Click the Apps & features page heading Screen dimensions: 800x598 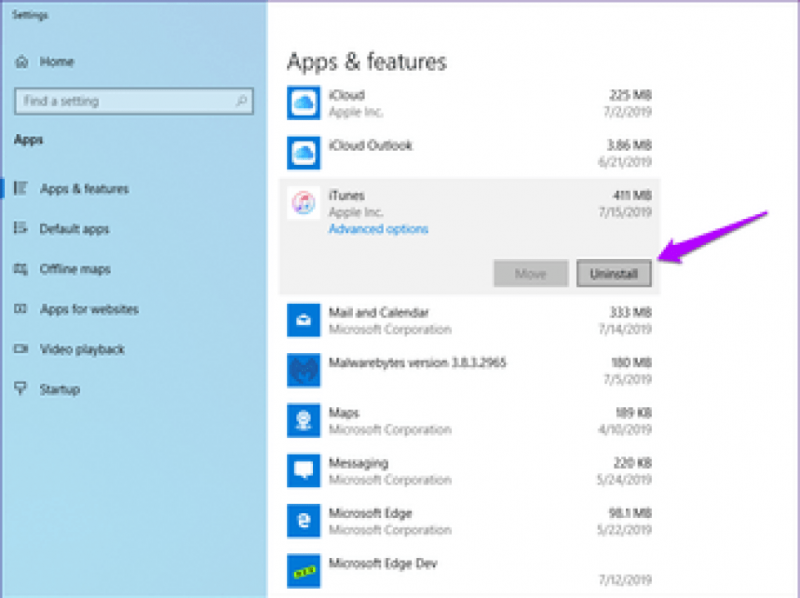(367, 62)
